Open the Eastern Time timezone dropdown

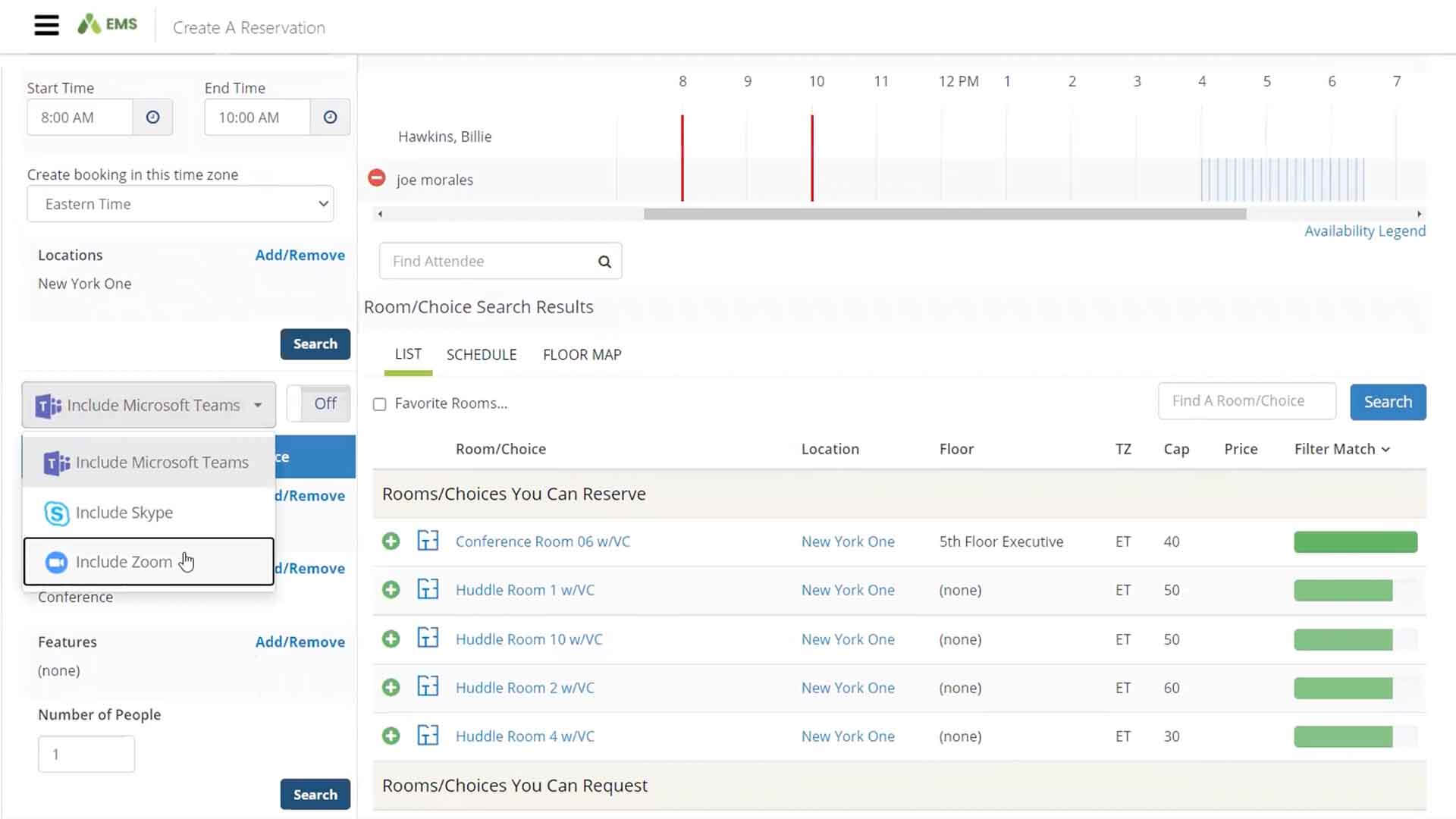(x=180, y=203)
